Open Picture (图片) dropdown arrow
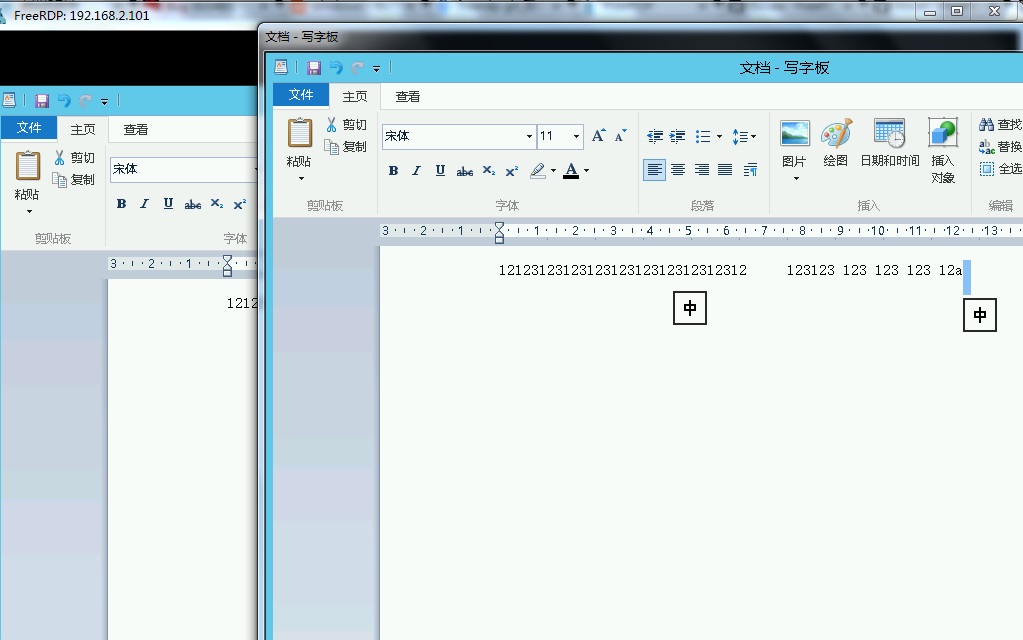 tap(796, 178)
